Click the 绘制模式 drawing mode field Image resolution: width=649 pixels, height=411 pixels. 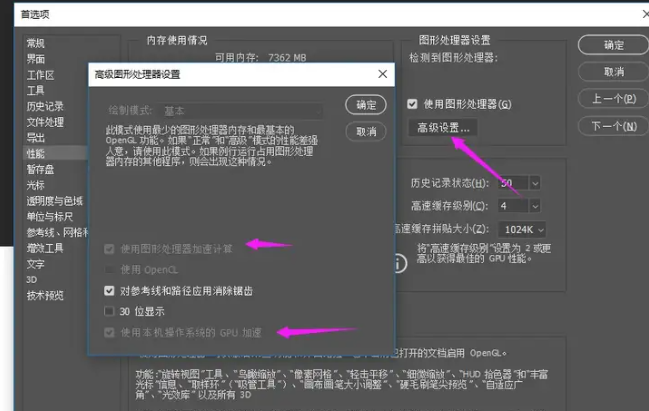(240, 111)
